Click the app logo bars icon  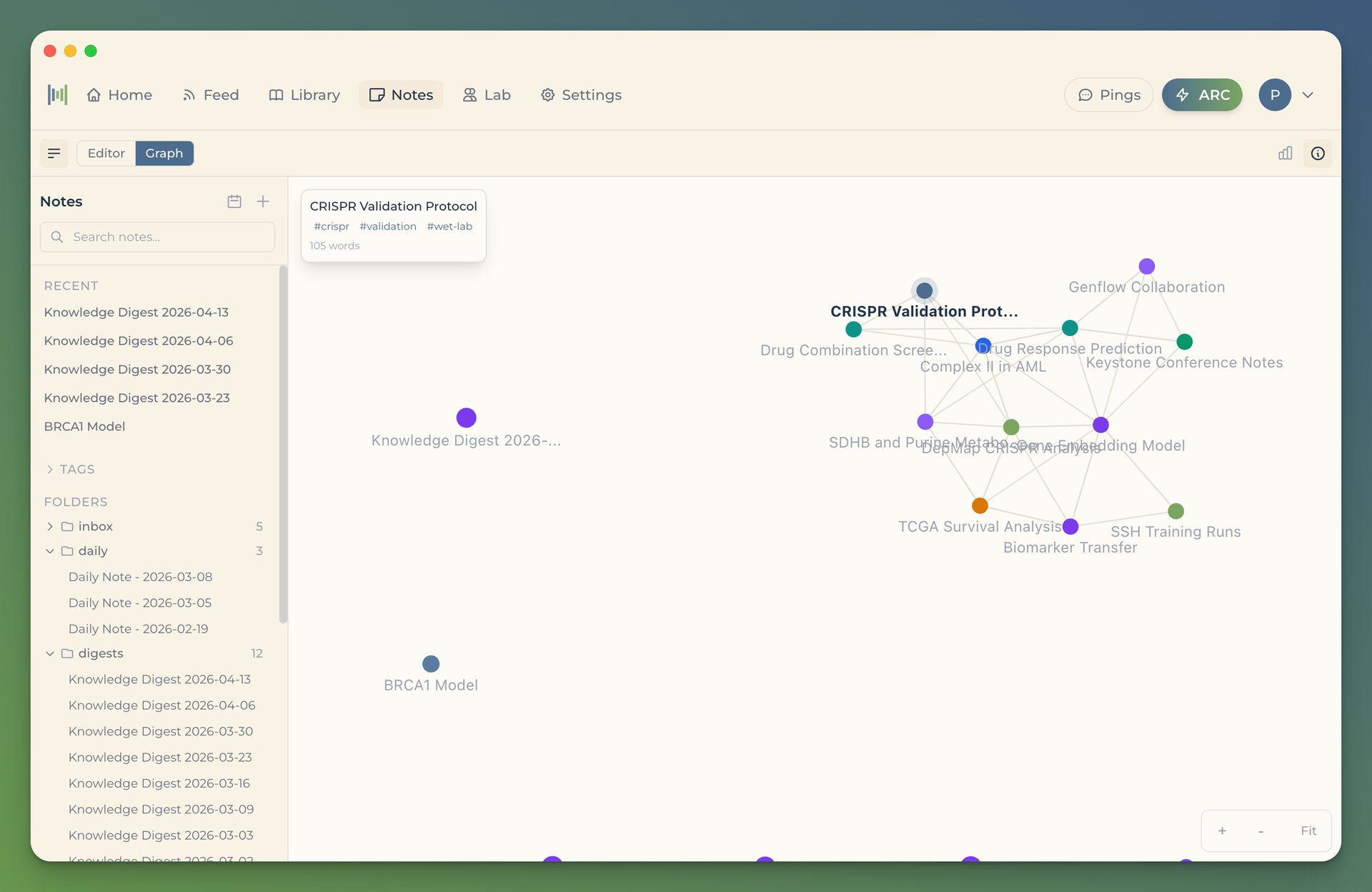(57, 94)
